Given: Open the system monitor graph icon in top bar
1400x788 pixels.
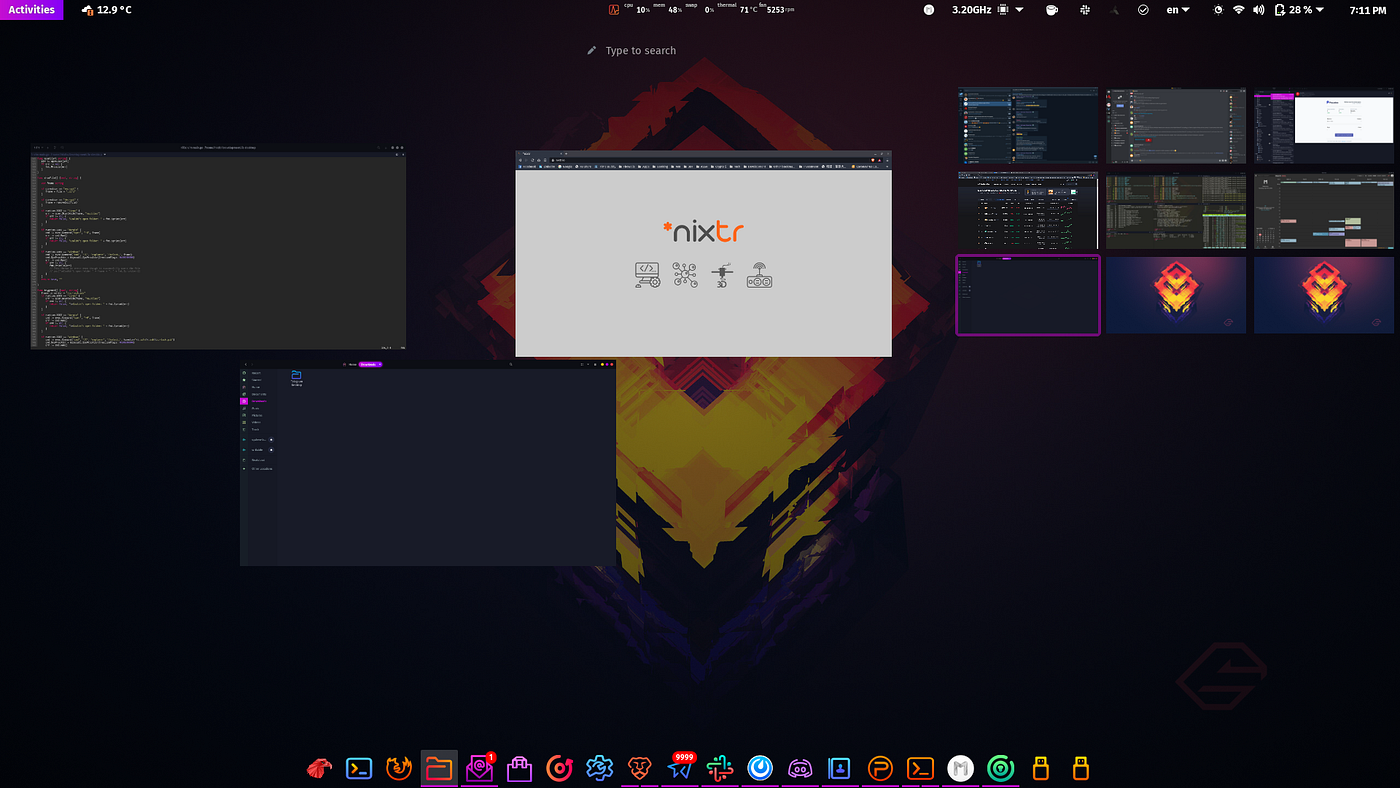Looking at the screenshot, I should (615, 10).
